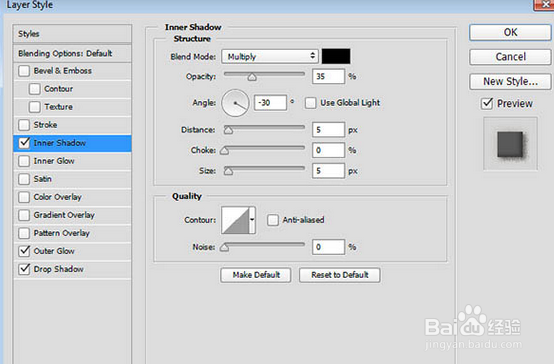The image size is (554, 364).
Task: Open the Contour picker dropdown arrow
Action: pos(252,220)
